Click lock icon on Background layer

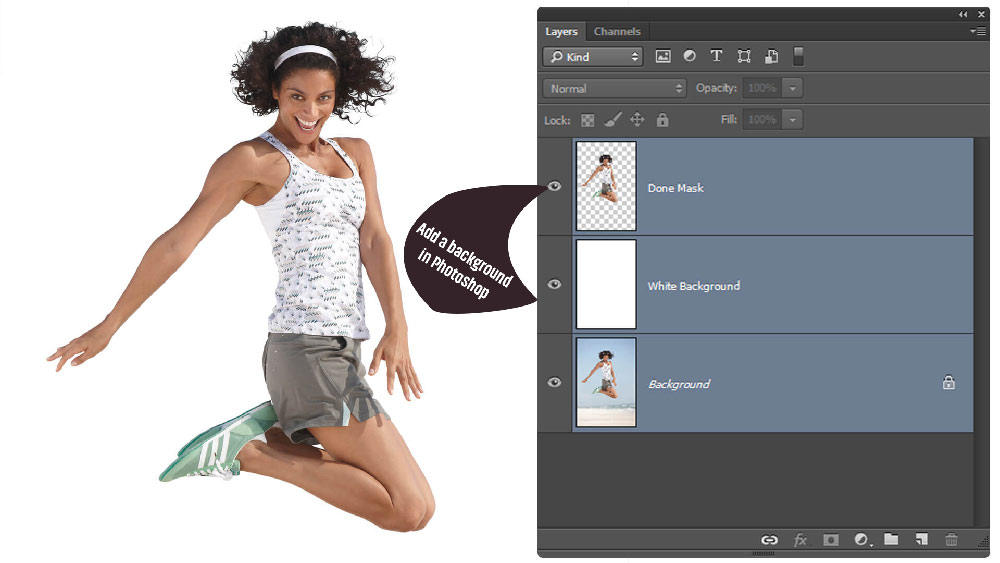click(x=948, y=383)
